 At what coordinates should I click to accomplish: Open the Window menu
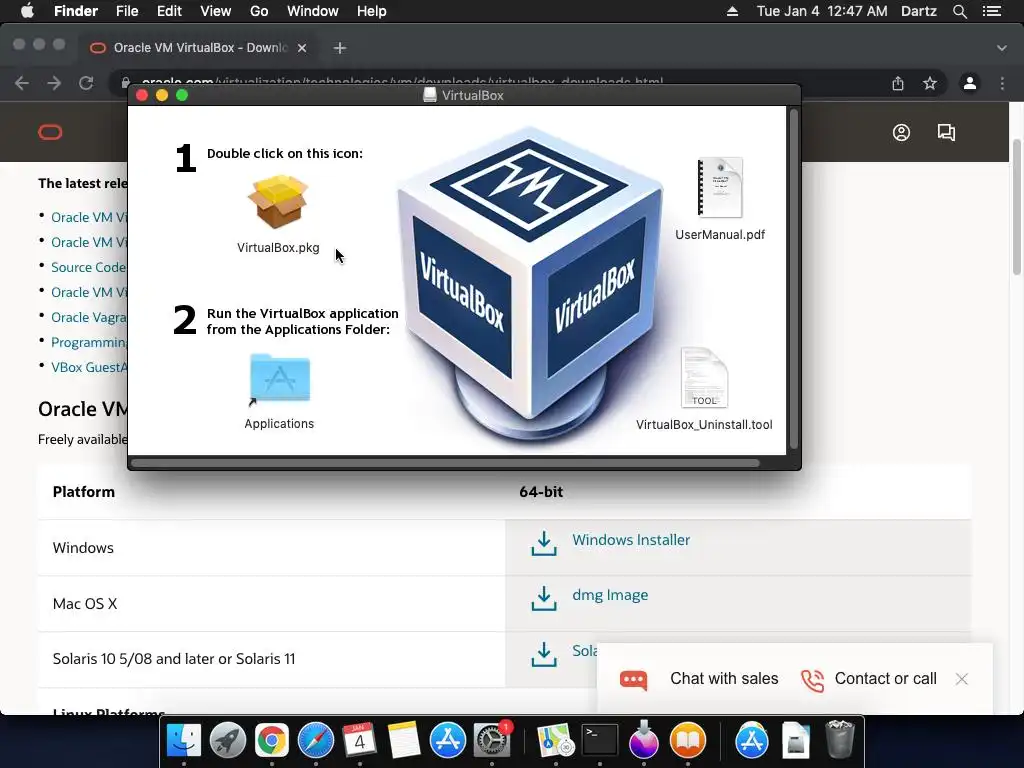click(x=313, y=11)
